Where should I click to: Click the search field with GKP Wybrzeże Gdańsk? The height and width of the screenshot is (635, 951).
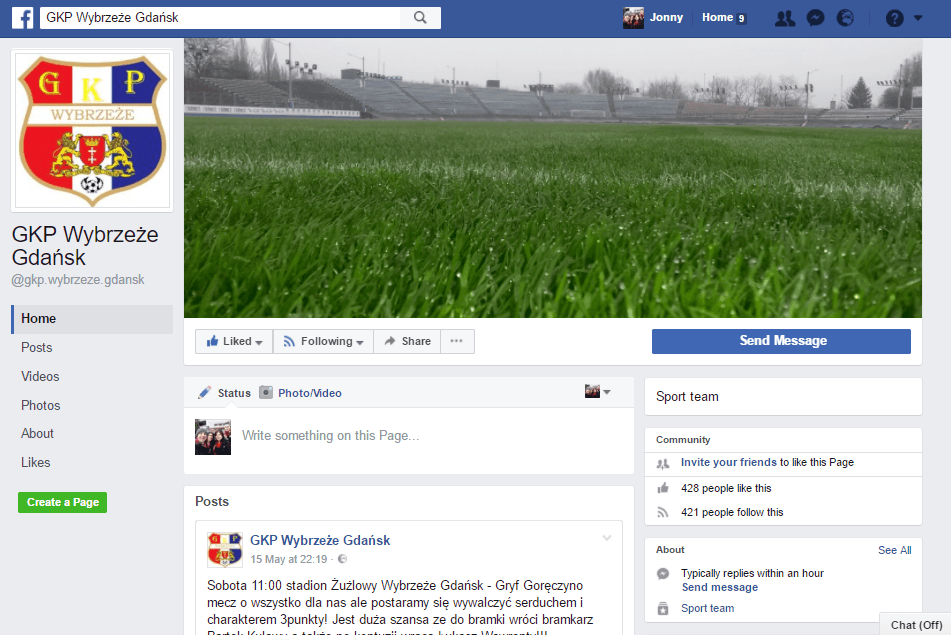click(x=220, y=18)
